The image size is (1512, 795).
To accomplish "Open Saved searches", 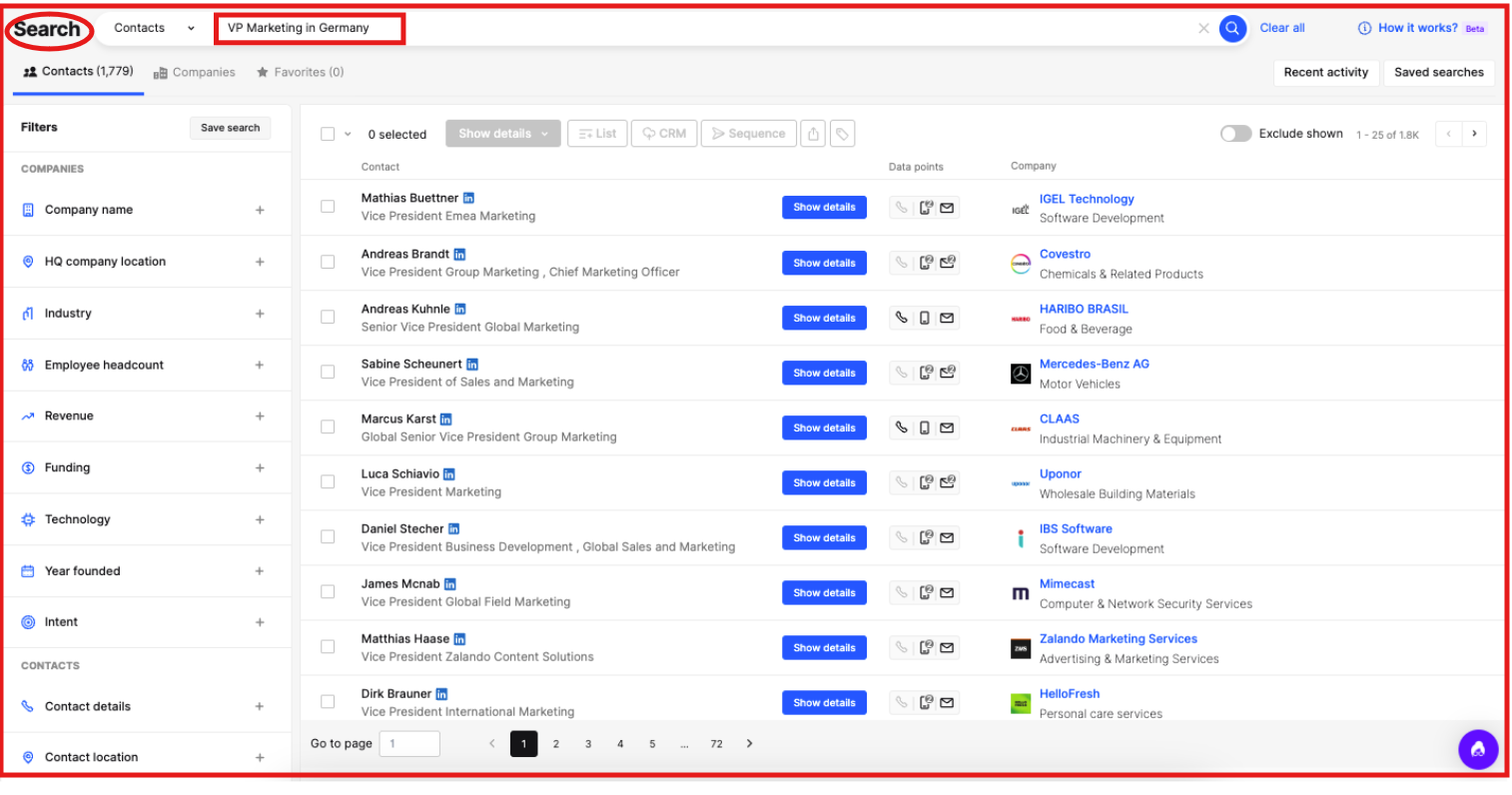I will 1438,72.
